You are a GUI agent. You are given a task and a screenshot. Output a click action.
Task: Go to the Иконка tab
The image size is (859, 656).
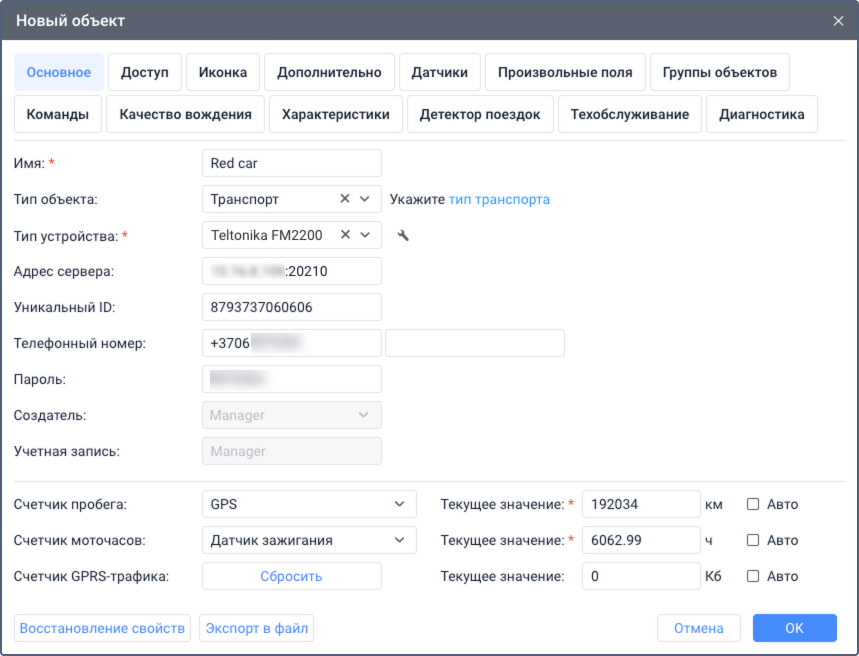223,72
